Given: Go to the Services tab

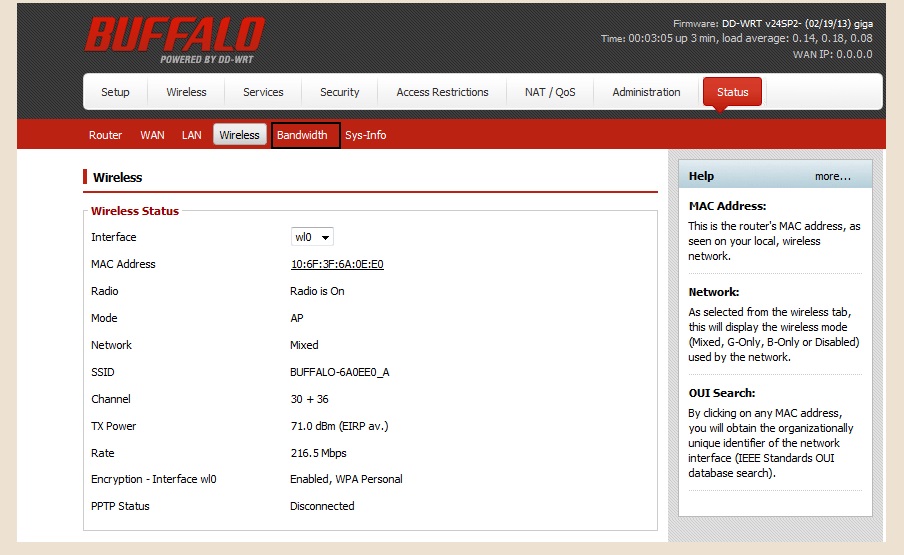Looking at the screenshot, I should point(263,92).
